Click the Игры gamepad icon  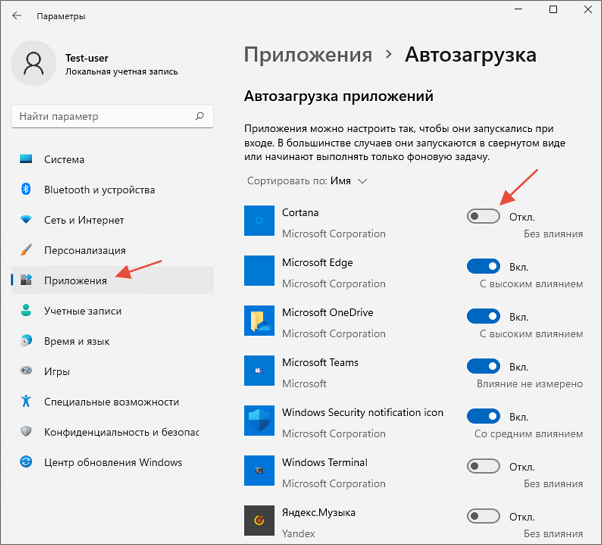pyautogui.click(x=26, y=371)
